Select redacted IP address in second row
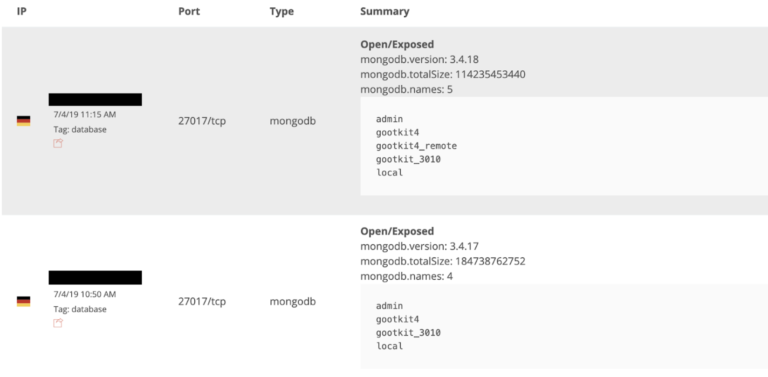 point(95,278)
